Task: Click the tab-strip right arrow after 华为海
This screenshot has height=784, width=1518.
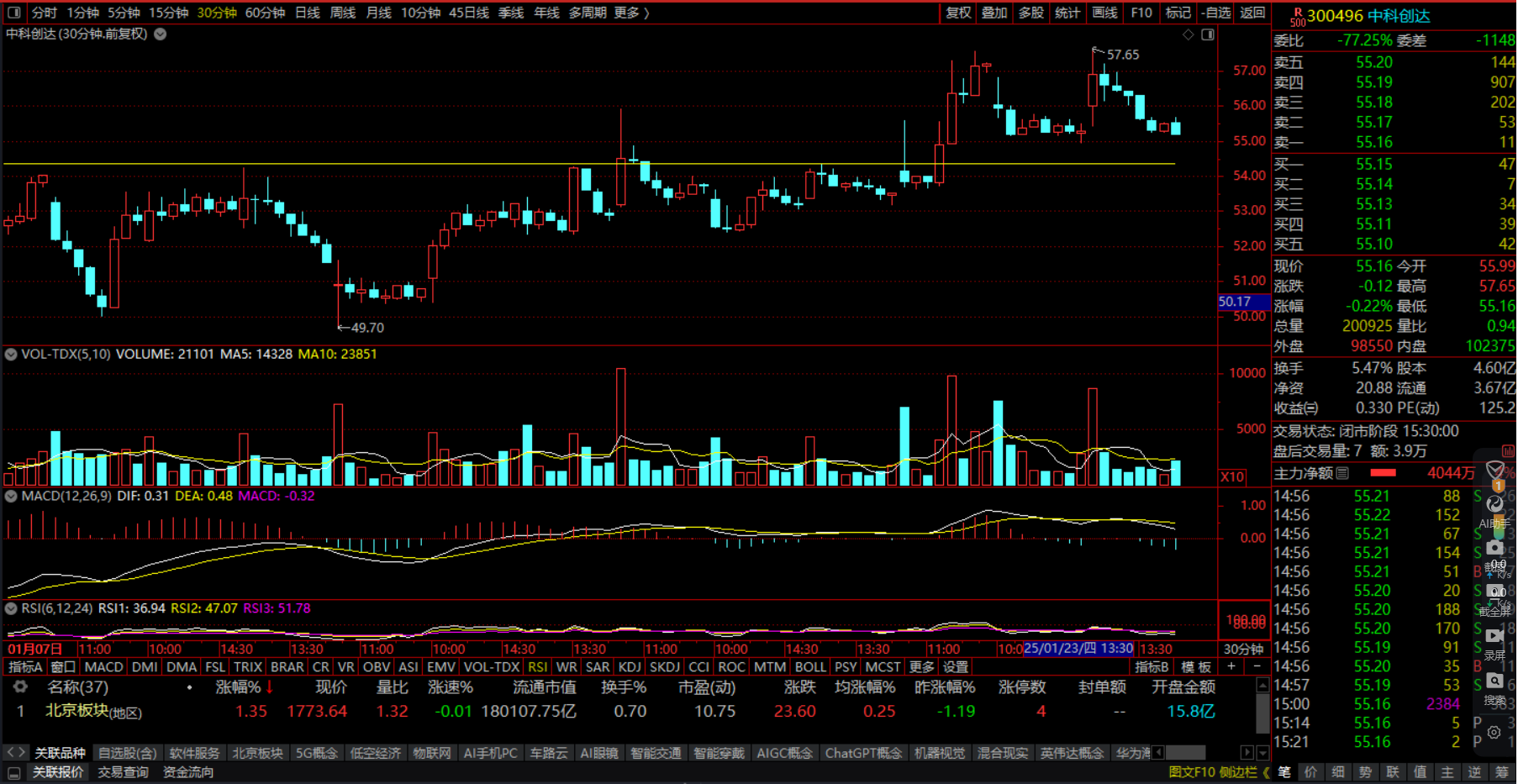Action: pos(1247,752)
